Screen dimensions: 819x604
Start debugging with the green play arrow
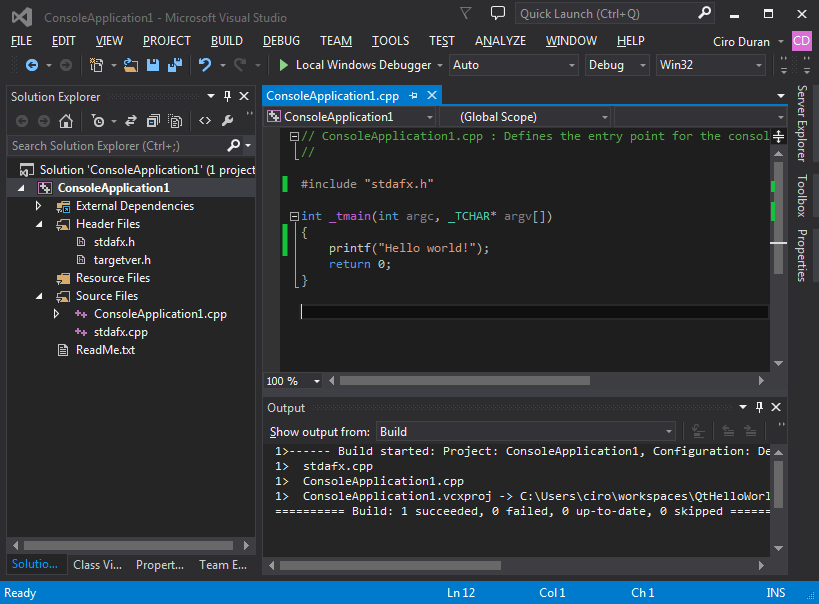point(284,65)
